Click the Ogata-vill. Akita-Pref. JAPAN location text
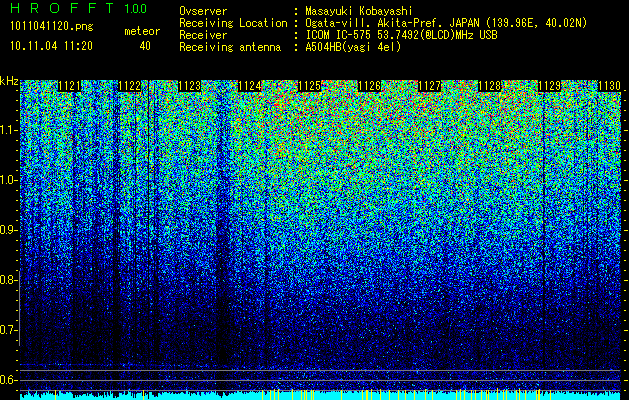 pyautogui.click(x=446, y=23)
